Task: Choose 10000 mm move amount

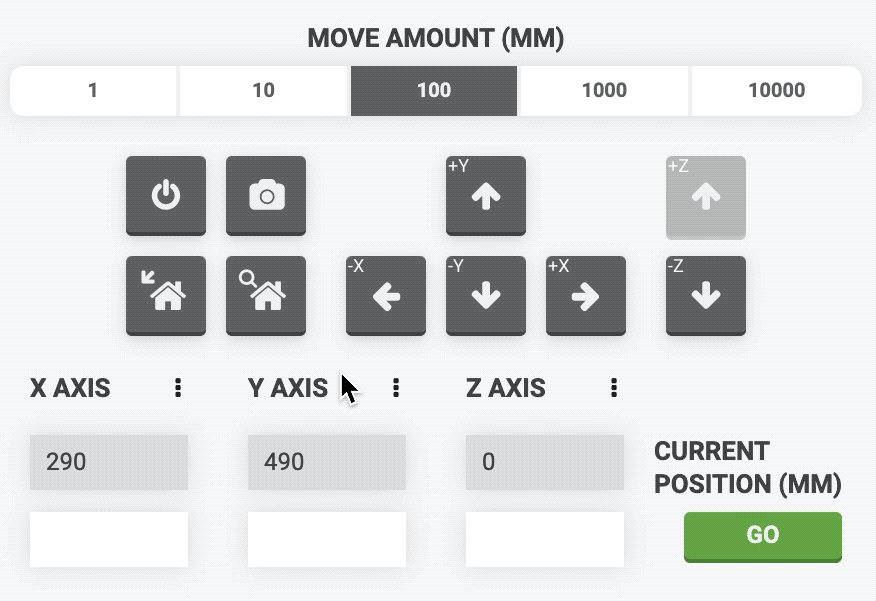Action: point(776,91)
